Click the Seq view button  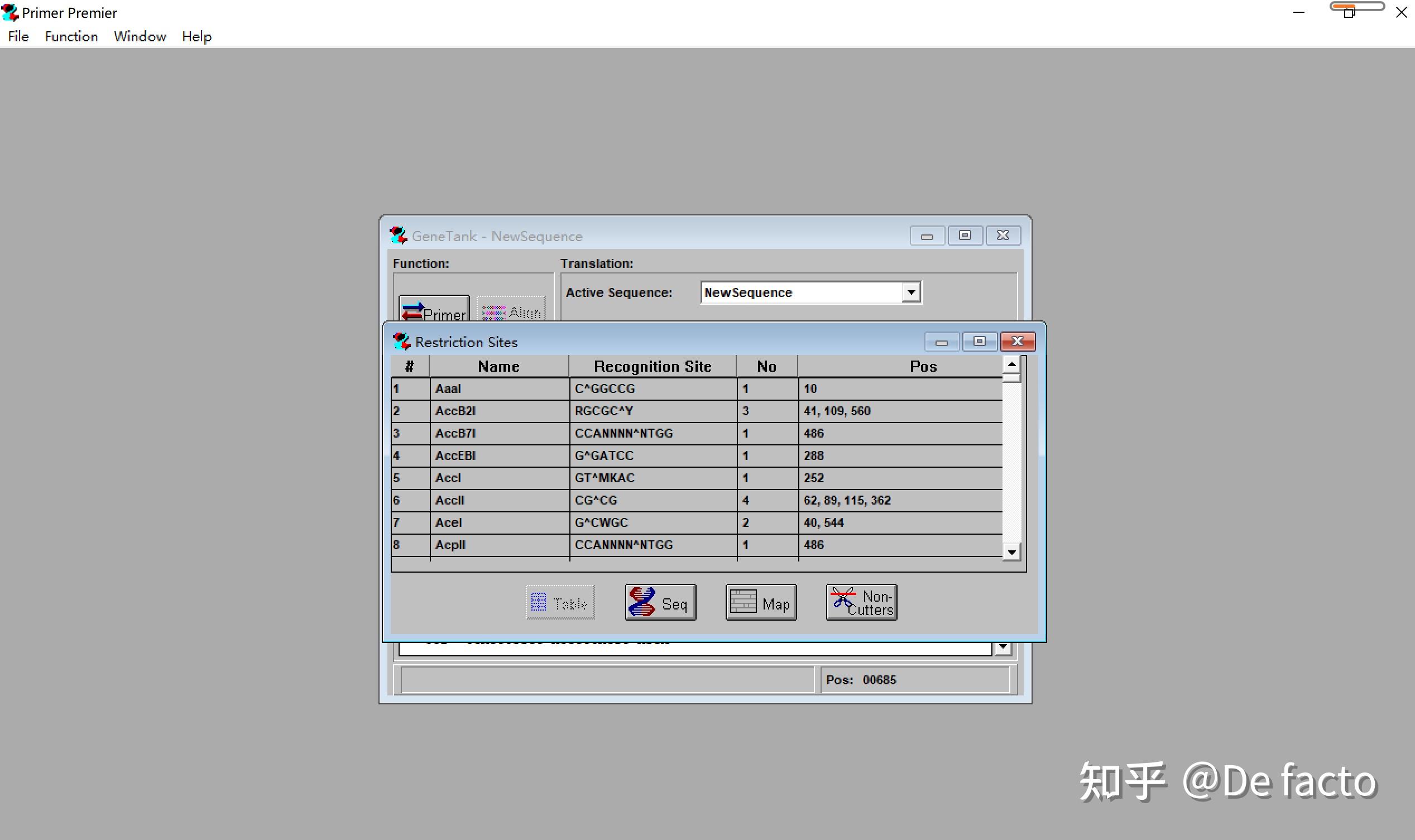660,602
